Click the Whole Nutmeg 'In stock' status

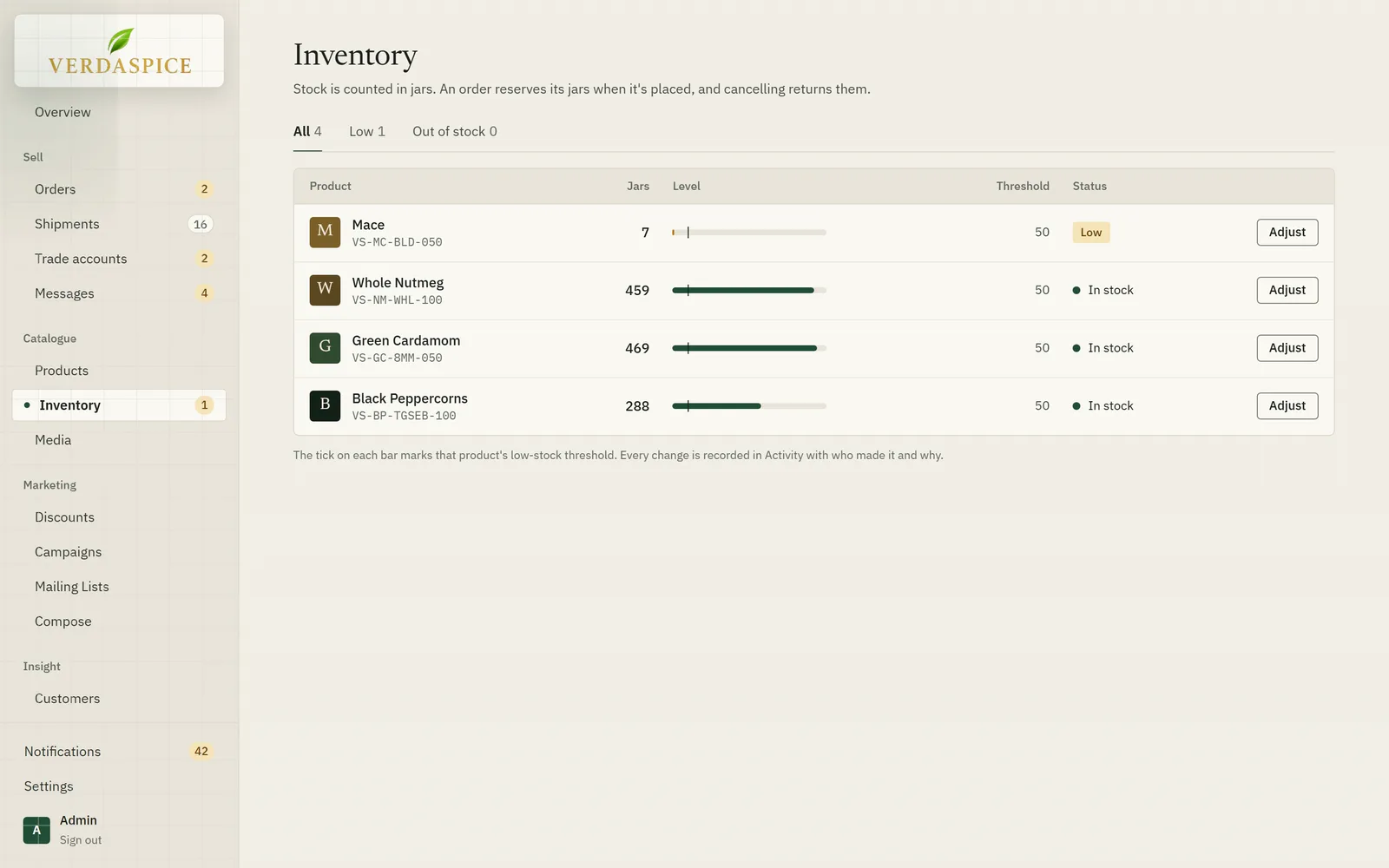tap(1103, 290)
